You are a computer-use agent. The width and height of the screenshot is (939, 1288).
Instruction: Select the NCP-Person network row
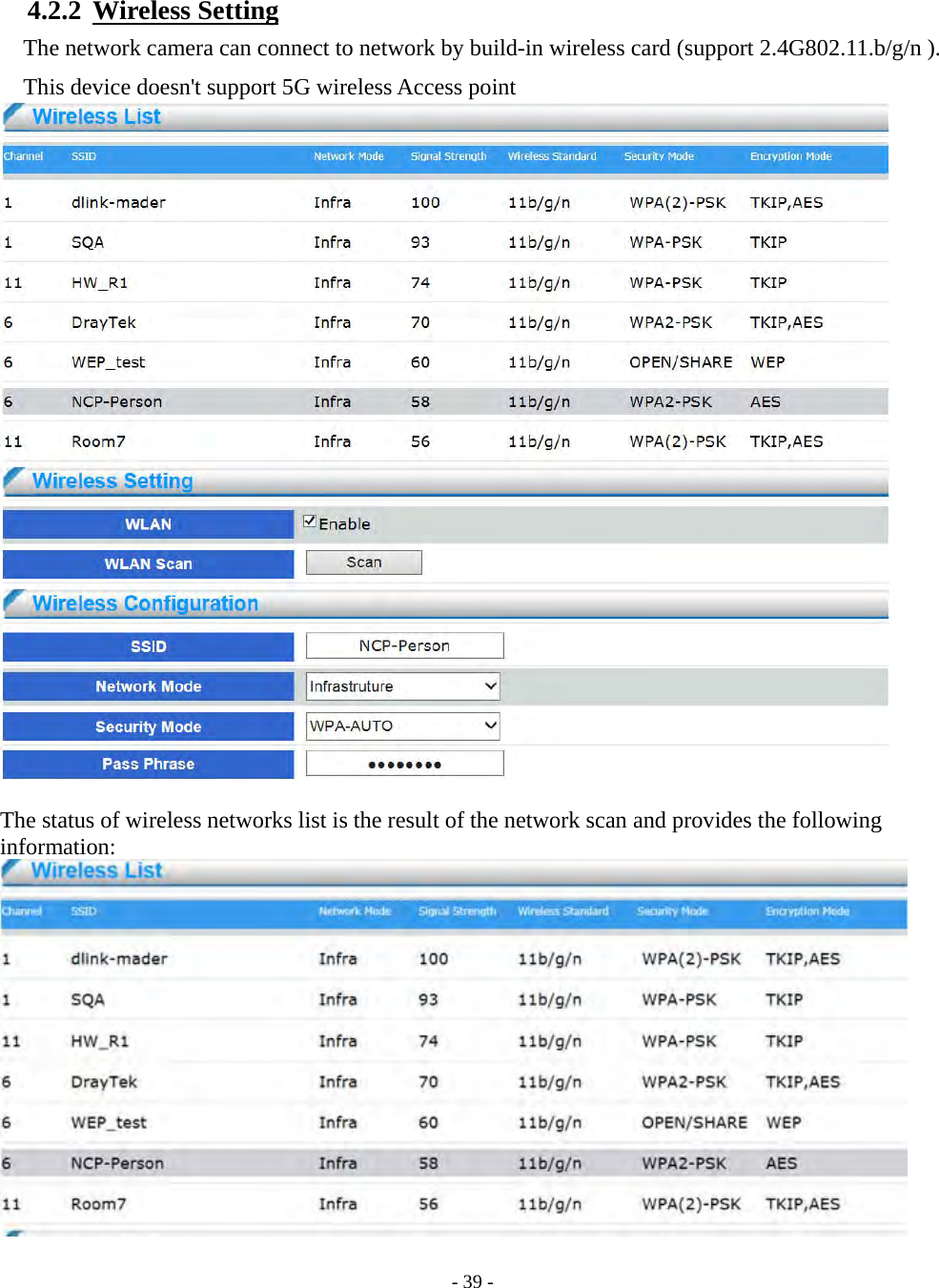117,401
